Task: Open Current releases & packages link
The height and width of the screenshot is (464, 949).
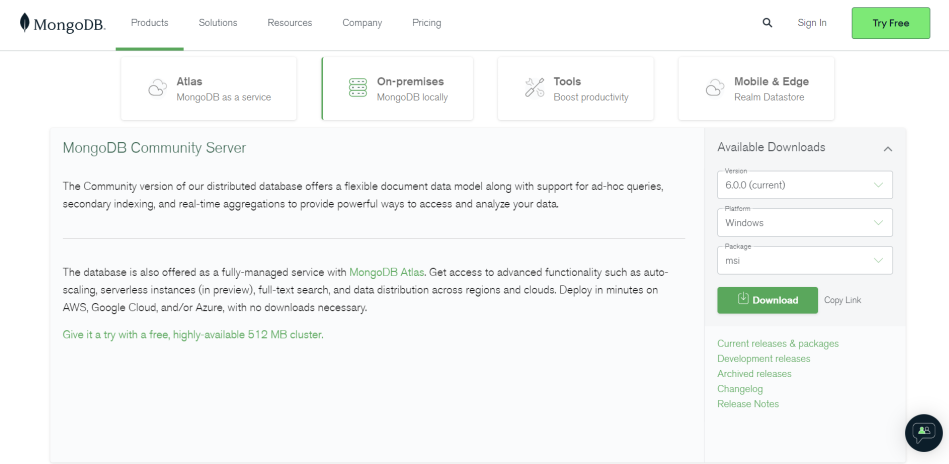Action: tap(778, 344)
